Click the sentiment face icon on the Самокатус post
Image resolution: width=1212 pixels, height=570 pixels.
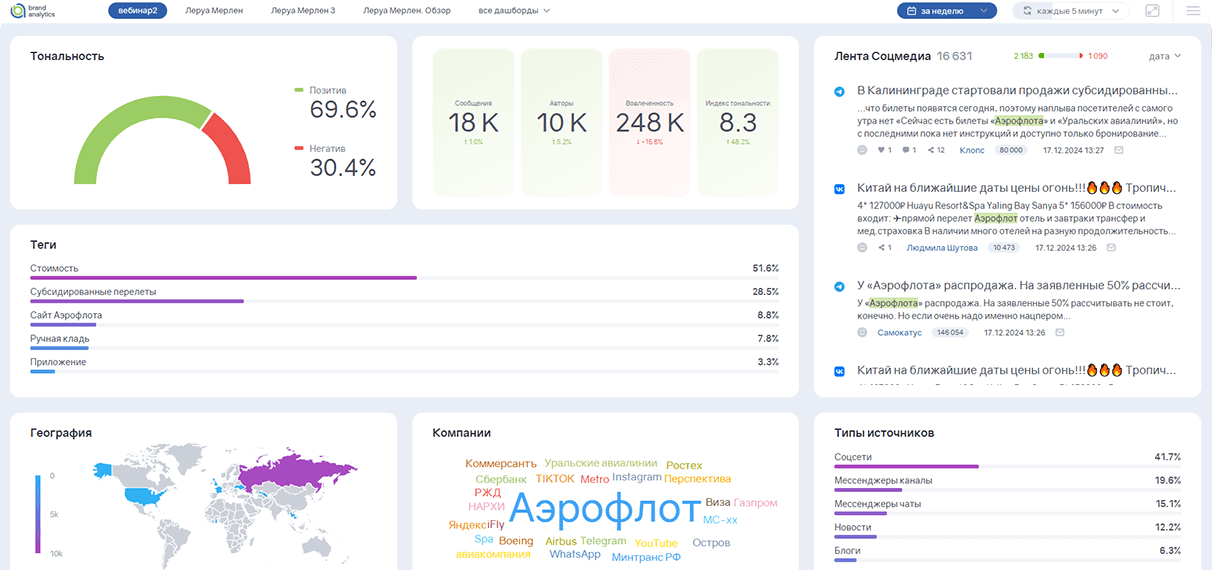point(862,332)
